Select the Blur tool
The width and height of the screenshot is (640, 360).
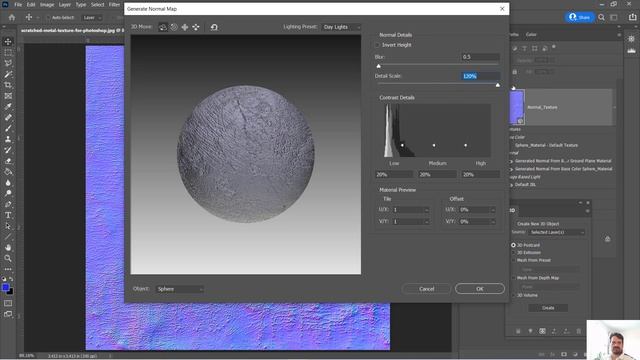coord(8,182)
